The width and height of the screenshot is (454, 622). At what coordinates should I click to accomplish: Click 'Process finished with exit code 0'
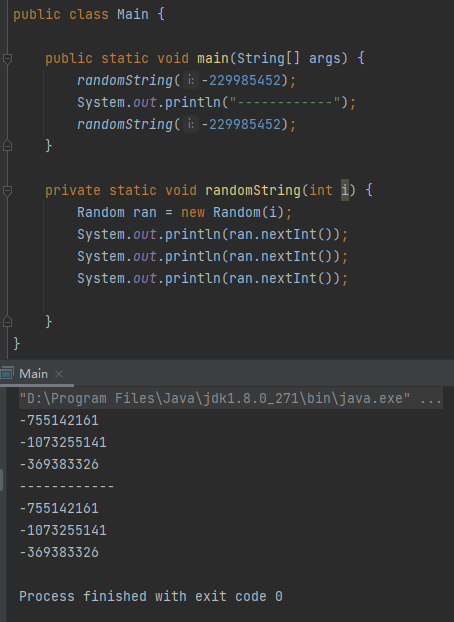[x=151, y=597]
